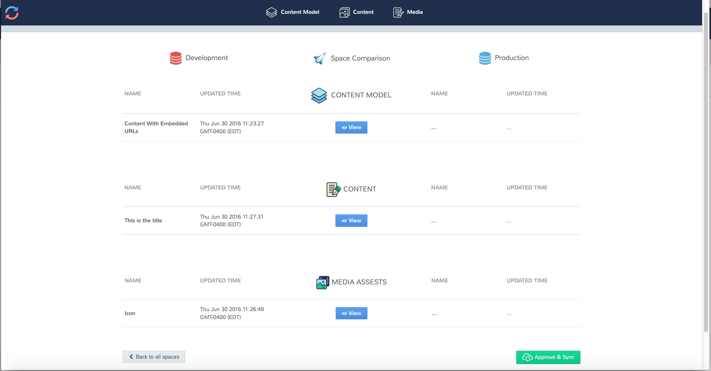Select the Icon row name
The height and width of the screenshot is (371, 711).
[130, 313]
